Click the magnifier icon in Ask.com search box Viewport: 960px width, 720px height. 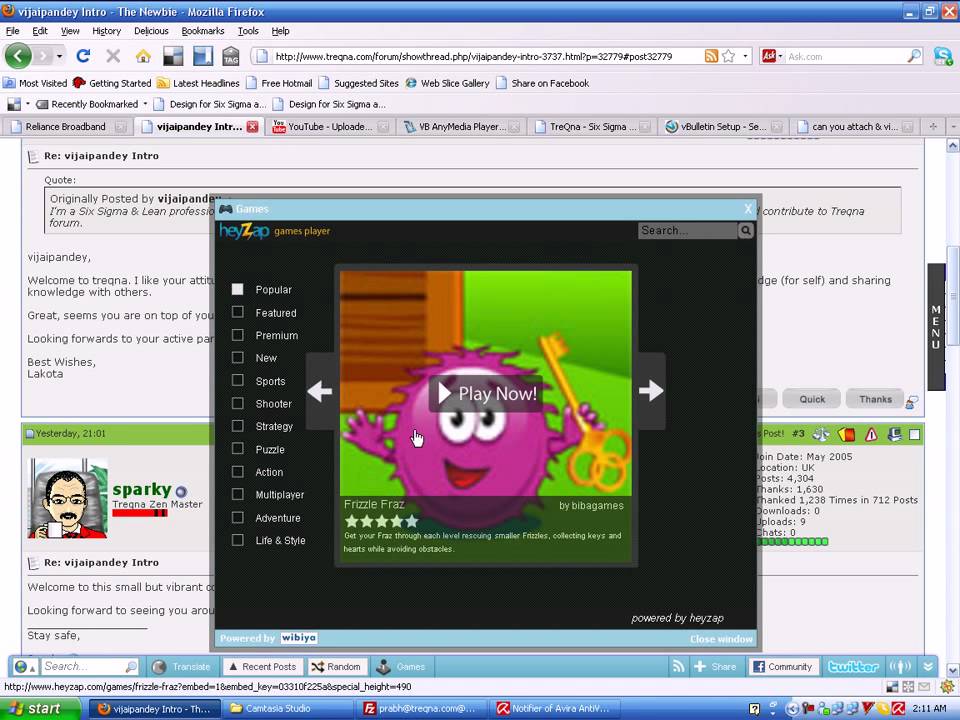pos(913,56)
